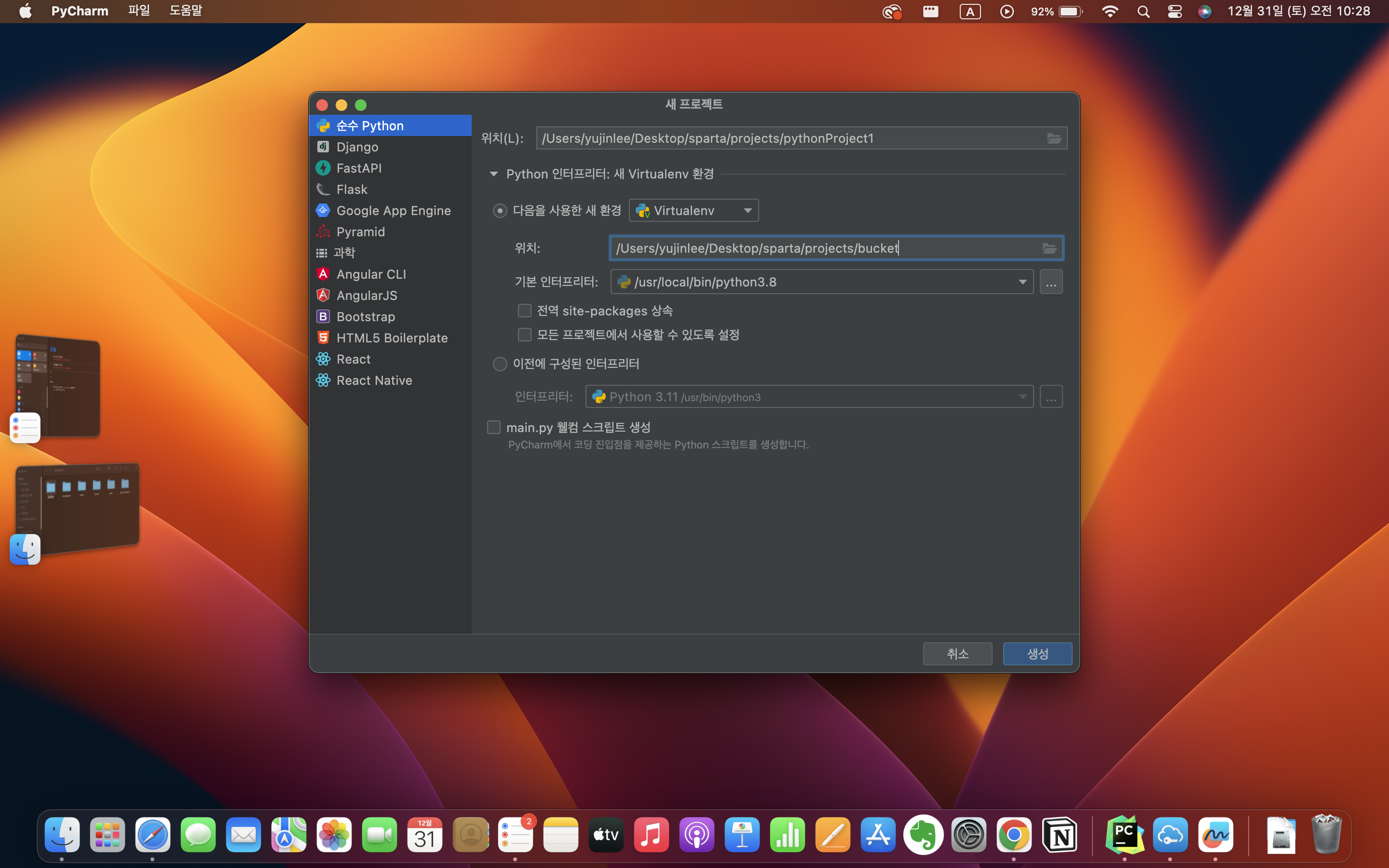The image size is (1389, 868).
Task: Open the 파일 menu
Action: click(139, 12)
